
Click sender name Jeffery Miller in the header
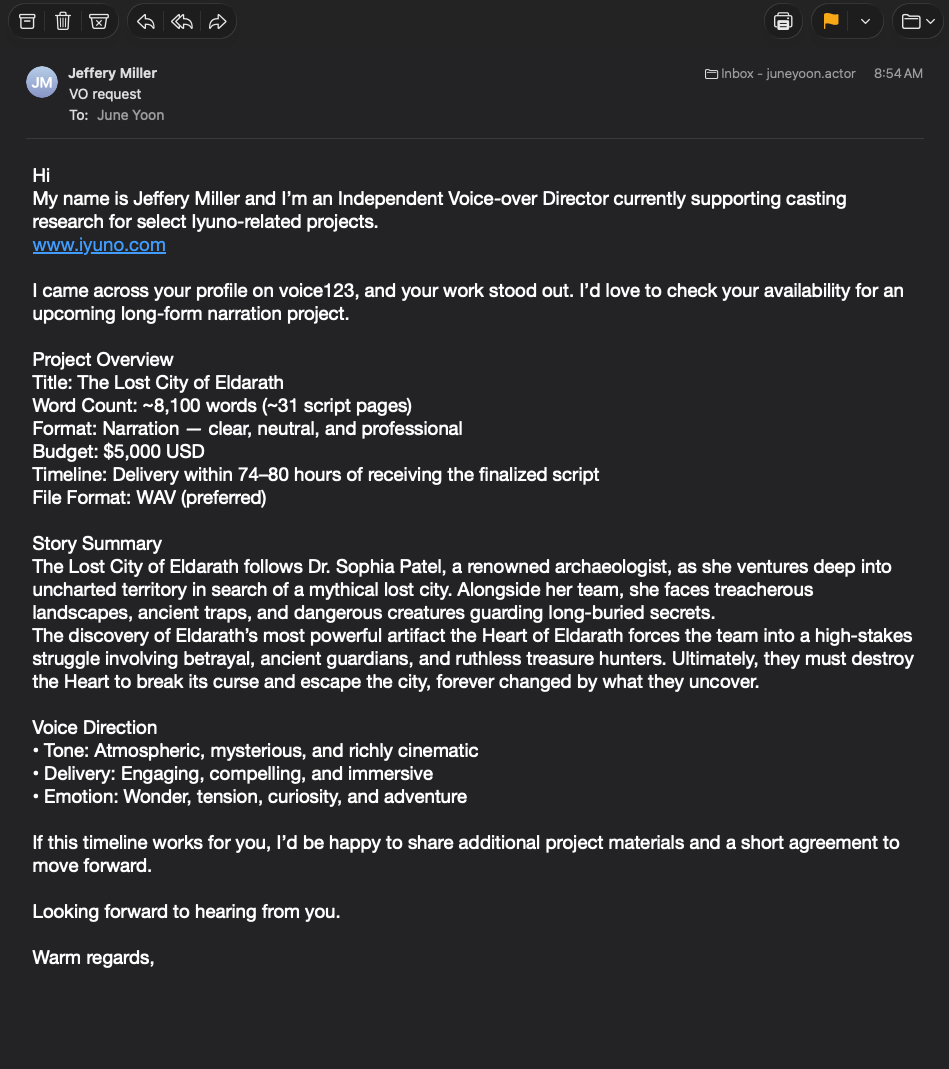pyautogui.click(x=113, y=73)
